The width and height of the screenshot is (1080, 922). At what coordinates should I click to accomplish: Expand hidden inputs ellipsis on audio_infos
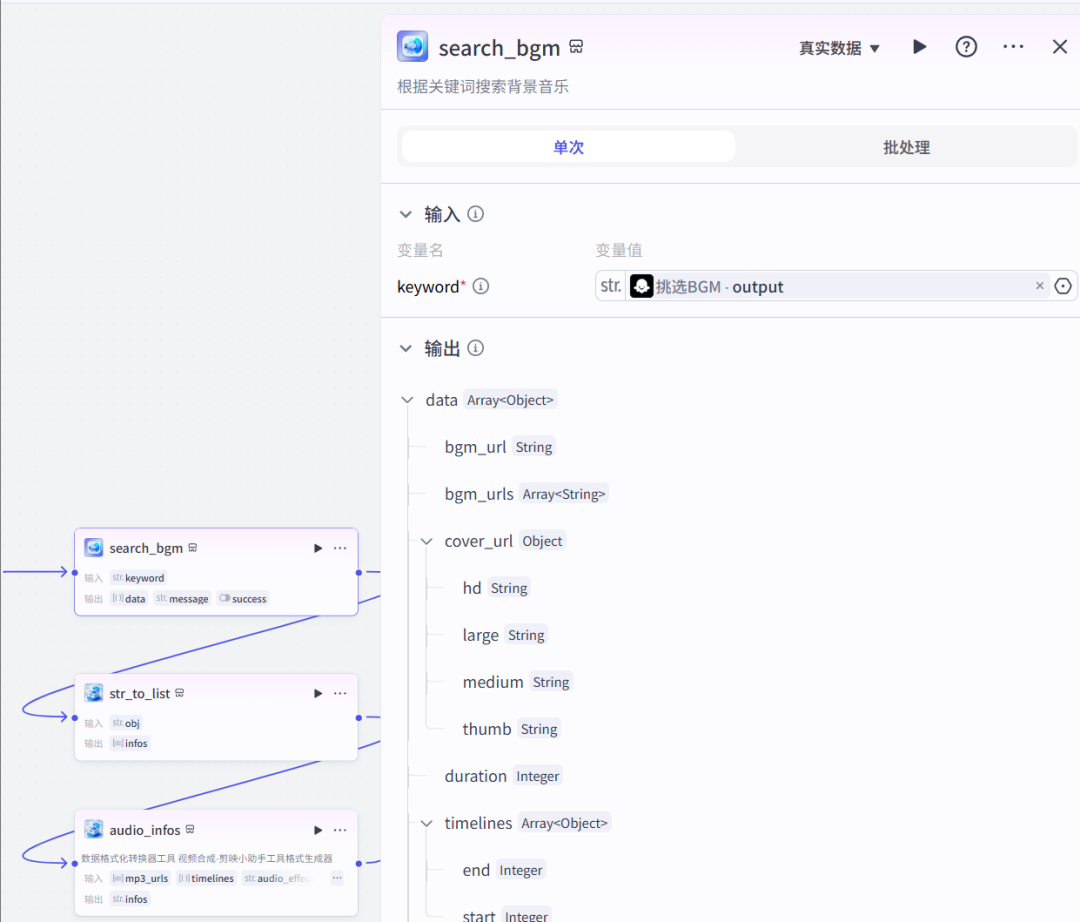point(337,878)
